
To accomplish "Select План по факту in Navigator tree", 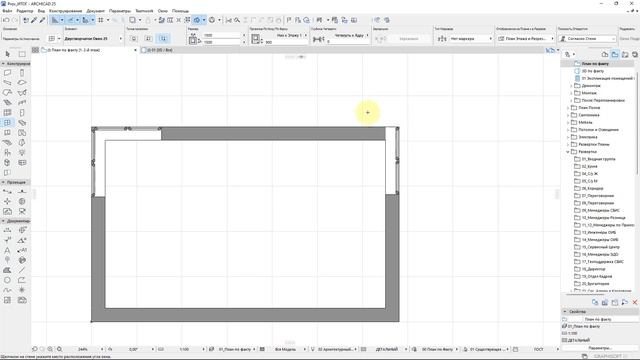I will [595, 64].
